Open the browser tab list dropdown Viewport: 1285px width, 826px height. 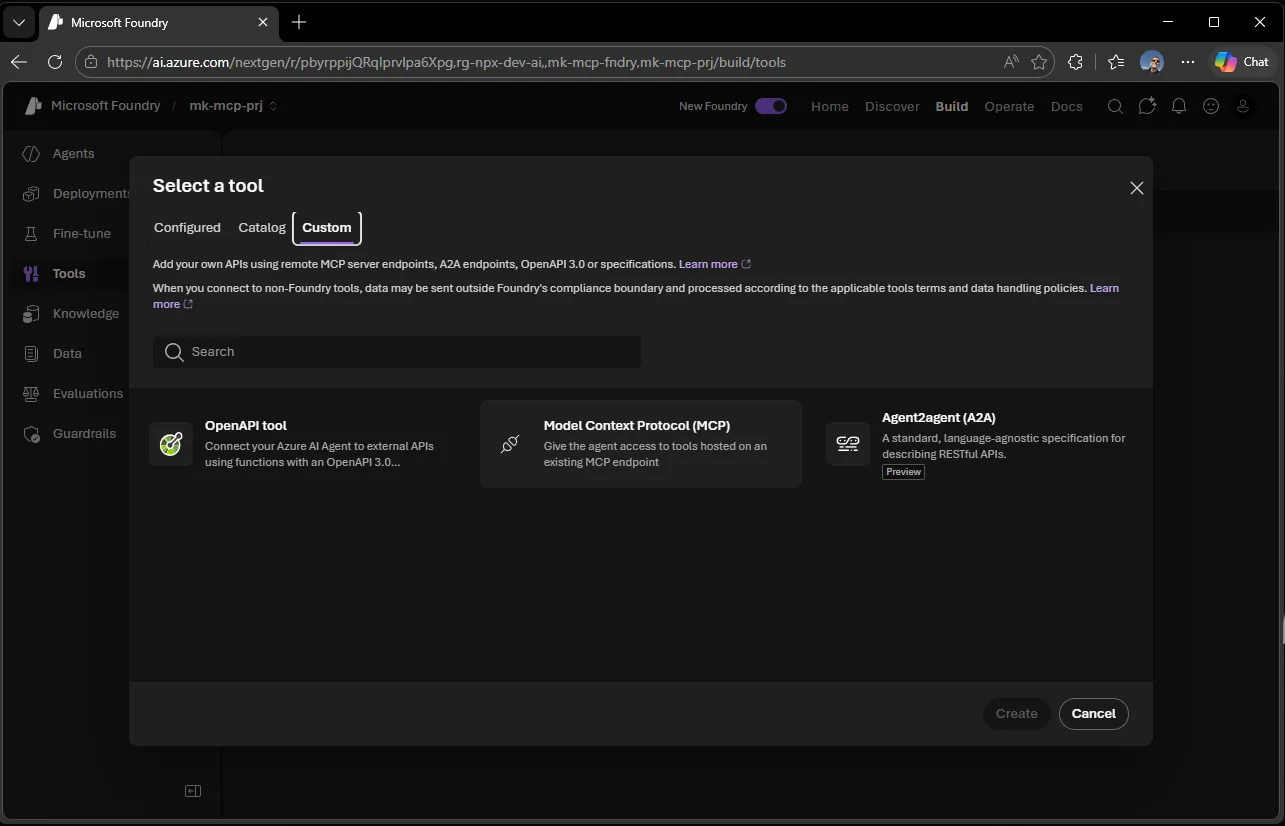(19, 22)
